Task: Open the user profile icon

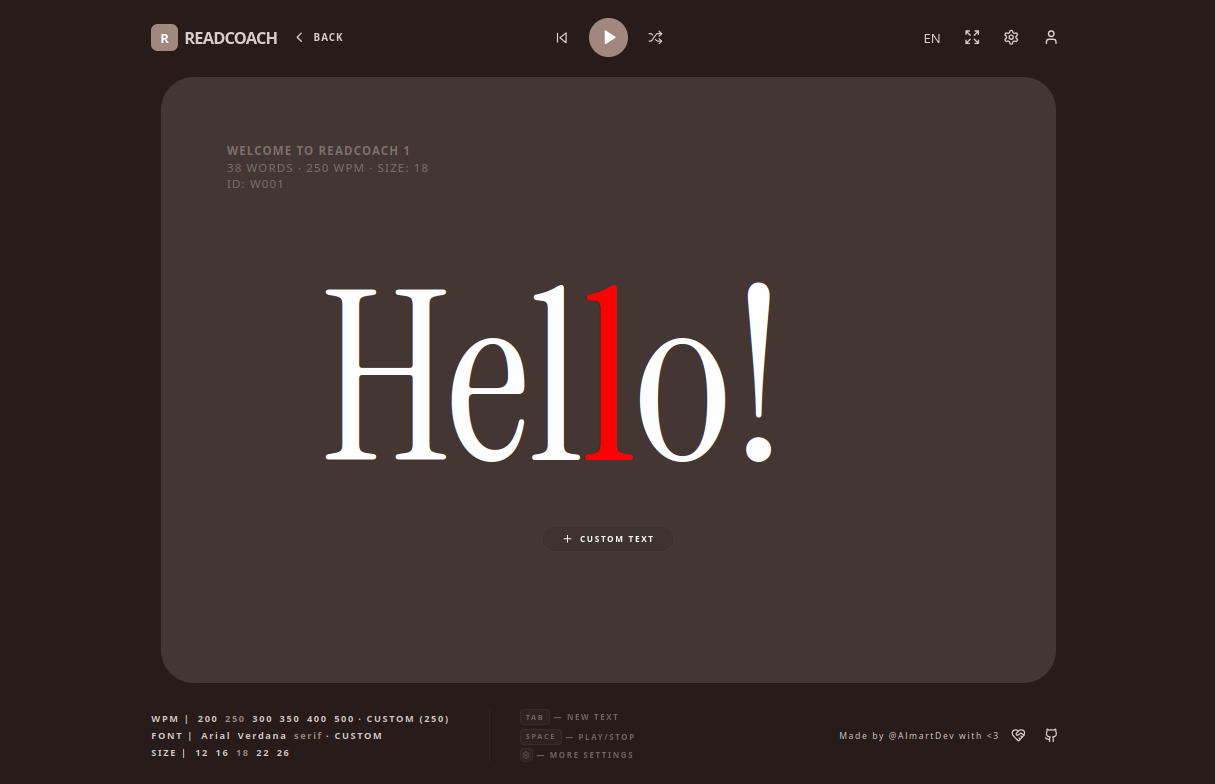Action: [1051, 38]
